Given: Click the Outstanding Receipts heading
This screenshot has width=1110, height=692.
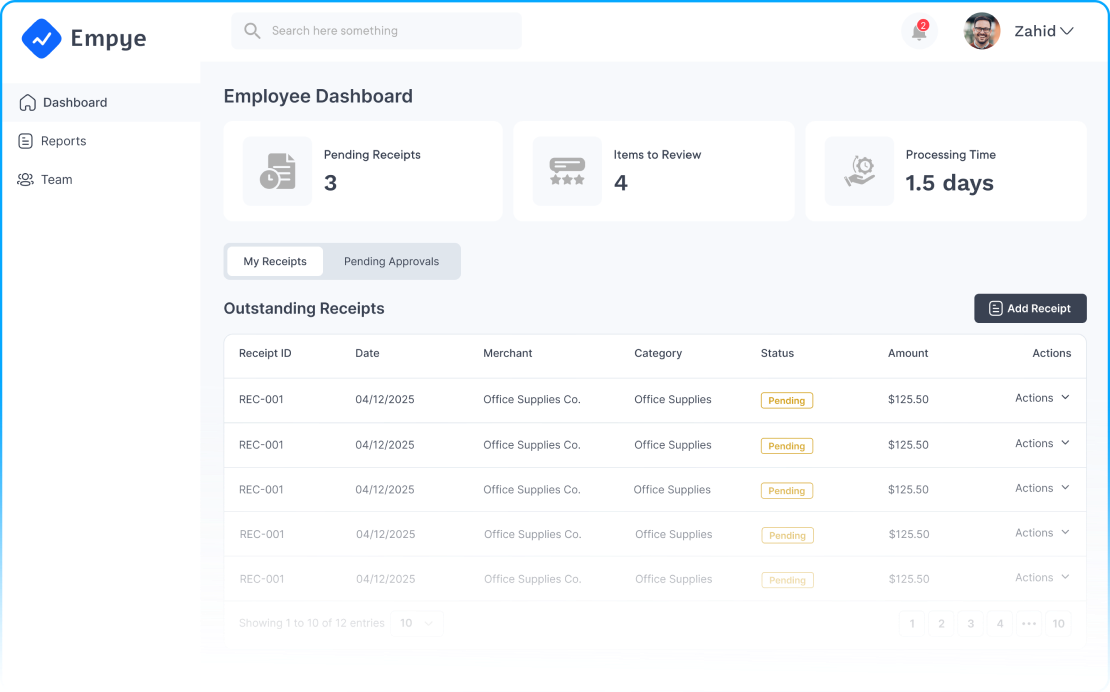Looking at the screenshot, I should [304, 308].
